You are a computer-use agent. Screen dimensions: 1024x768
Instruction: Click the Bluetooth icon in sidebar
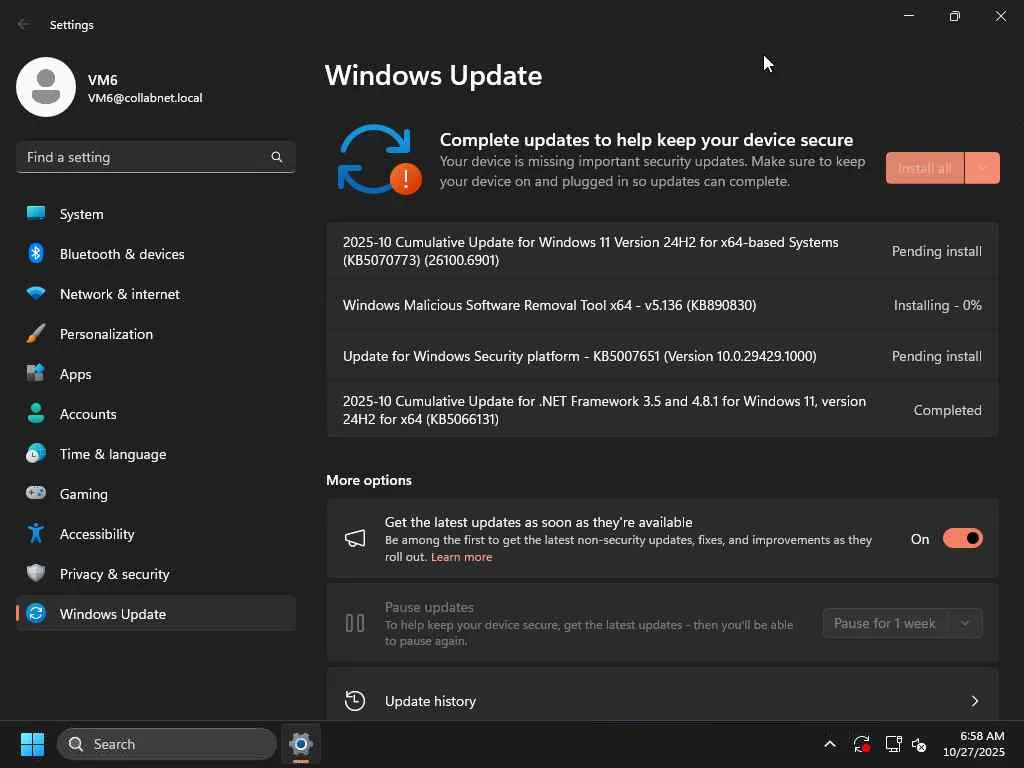pyautogui.click(x=36, y=253)
